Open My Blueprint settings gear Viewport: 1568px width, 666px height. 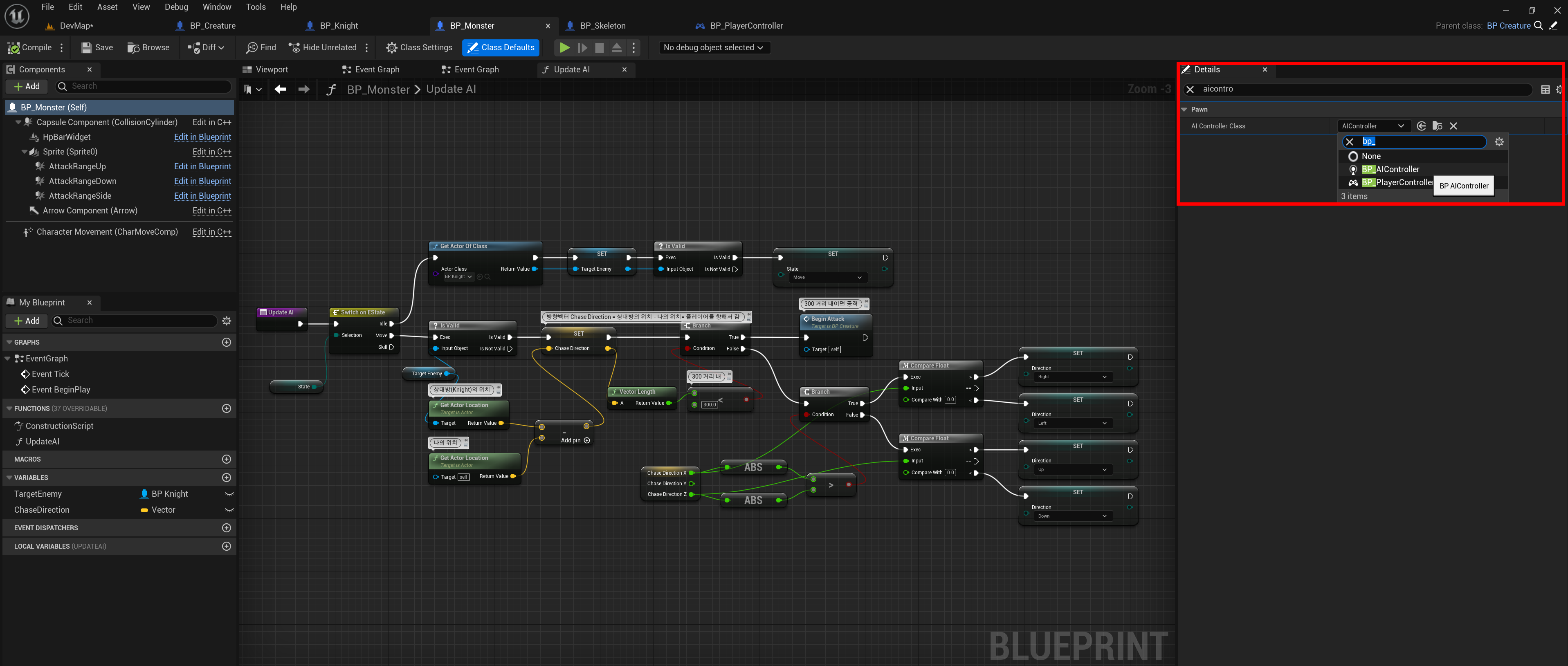[x=227, y=321]
